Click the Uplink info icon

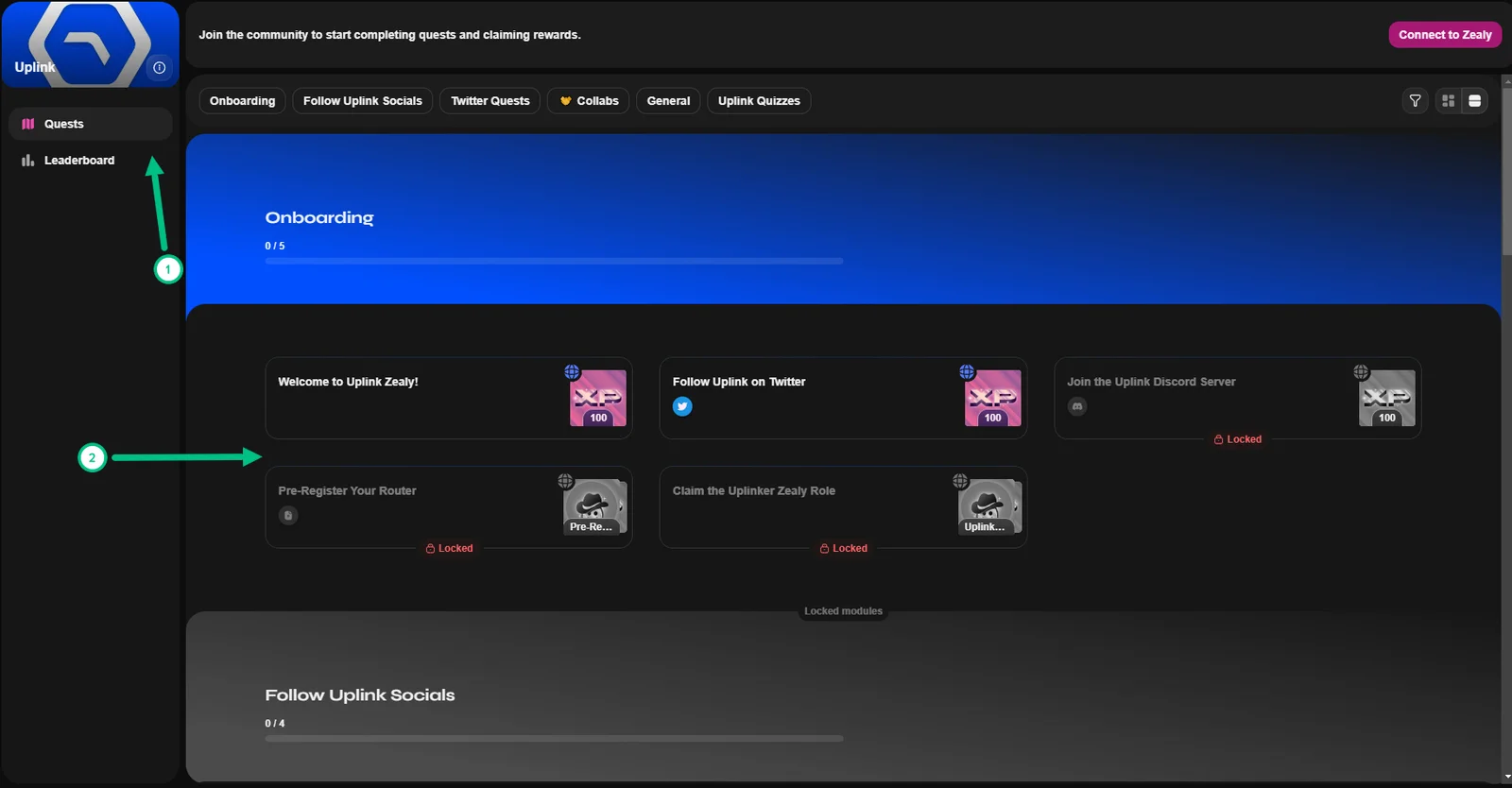pos(159,67)
